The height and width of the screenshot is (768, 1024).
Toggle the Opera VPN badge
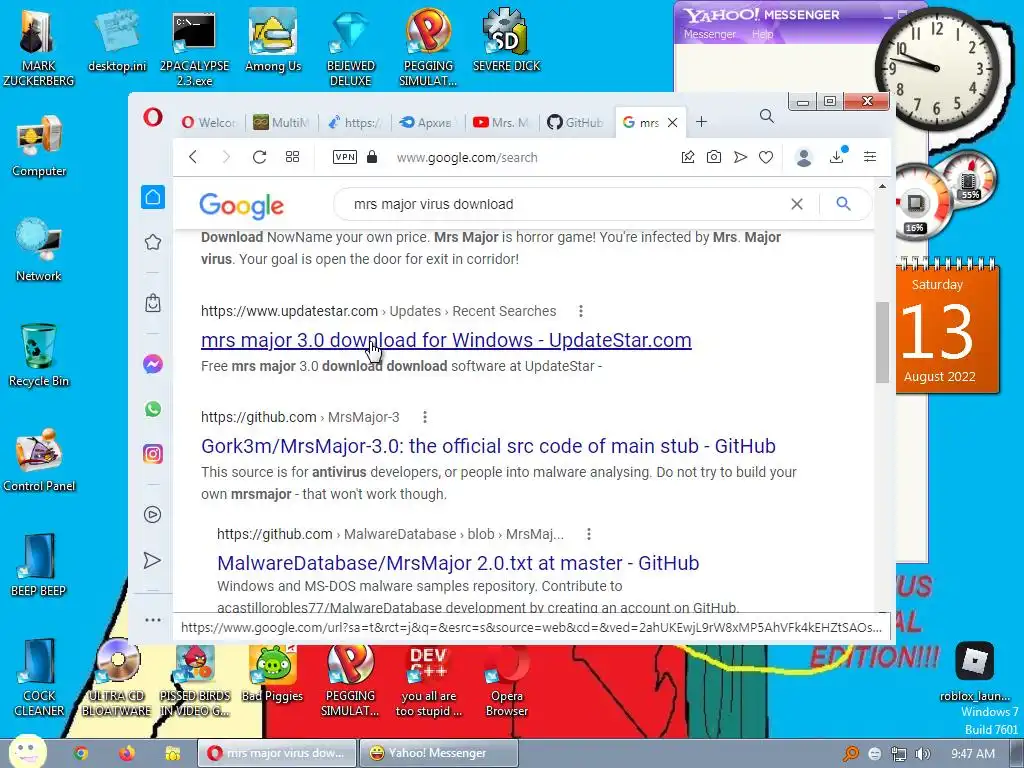pyautogui.click(x=345, y=157)
